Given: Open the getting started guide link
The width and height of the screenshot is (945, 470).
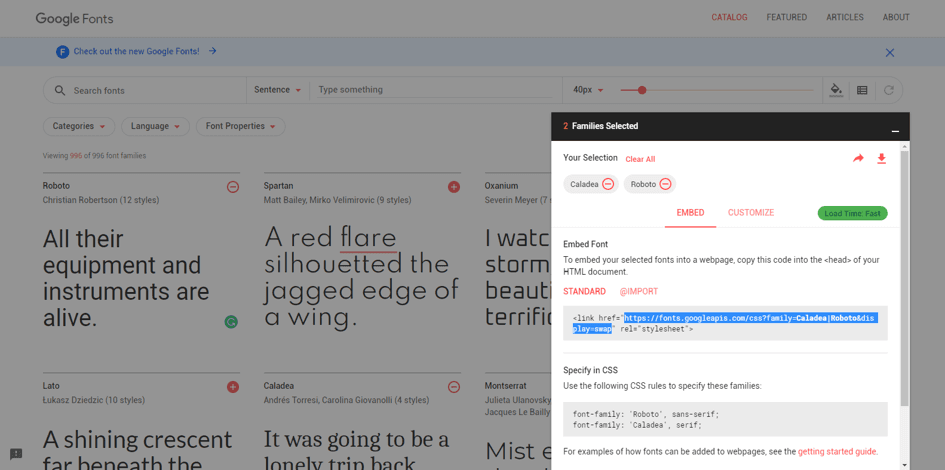Looking at the screenshot, I should pos(837,451).
